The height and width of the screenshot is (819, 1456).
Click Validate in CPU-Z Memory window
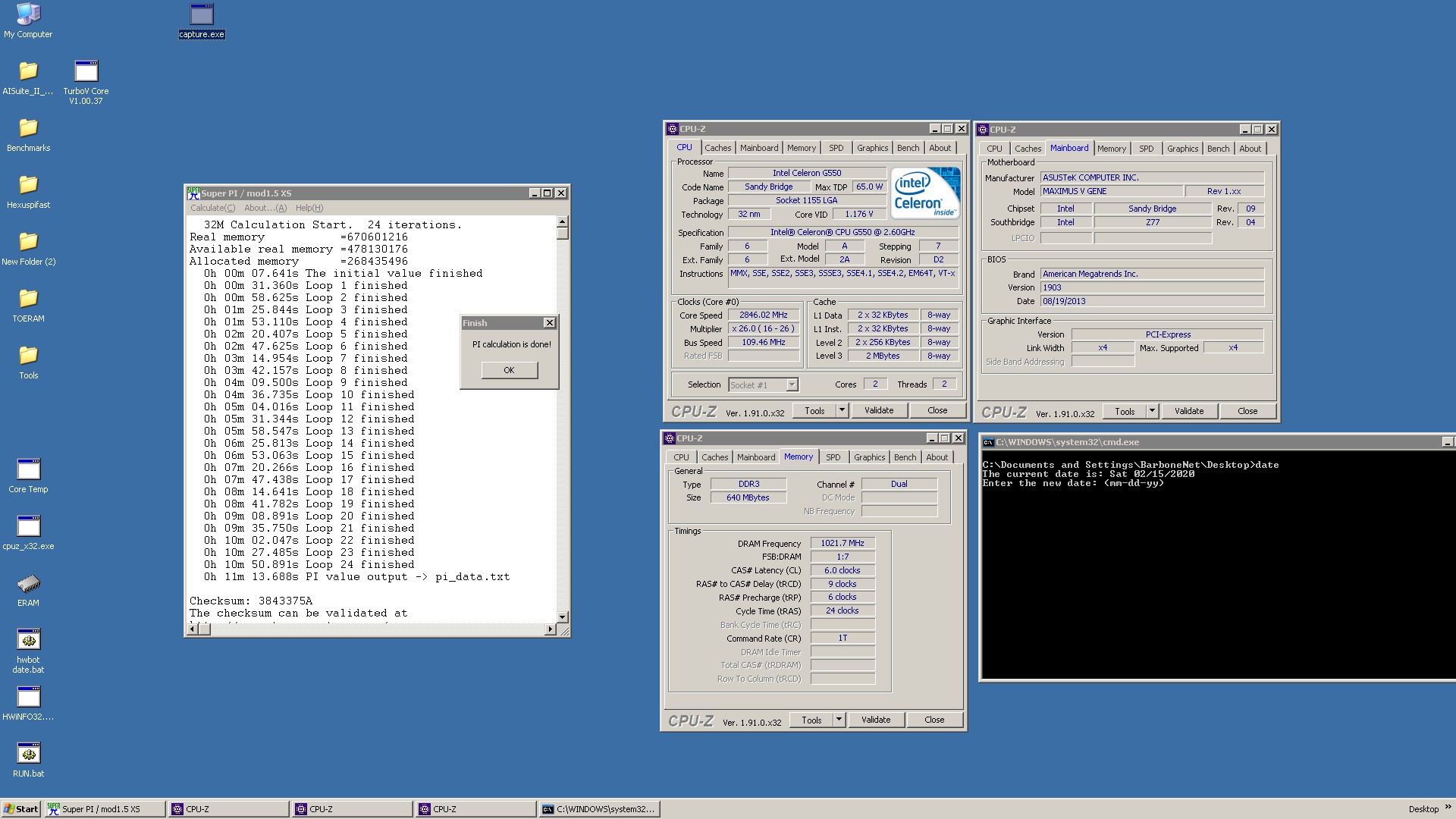(x=876, y=720)
